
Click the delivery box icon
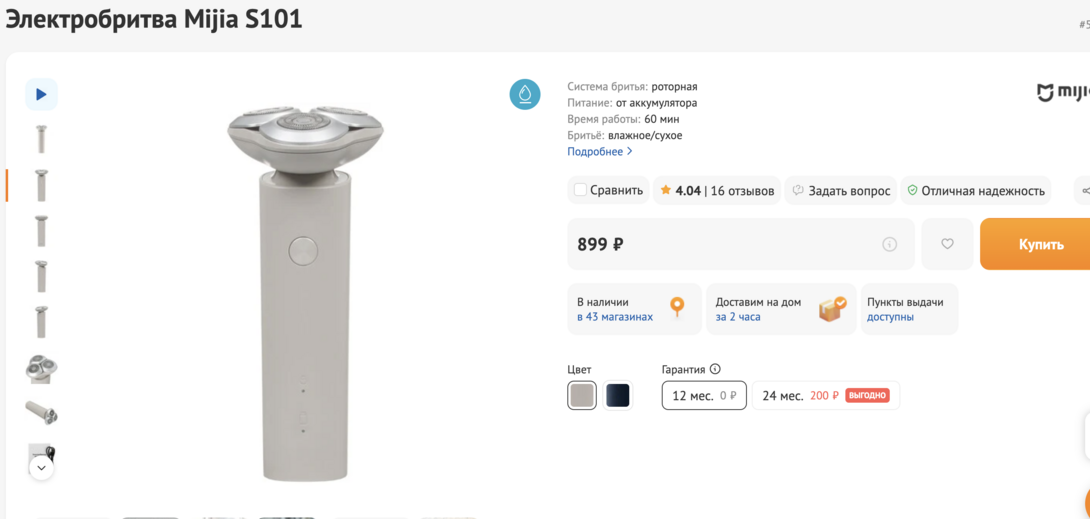832,308
